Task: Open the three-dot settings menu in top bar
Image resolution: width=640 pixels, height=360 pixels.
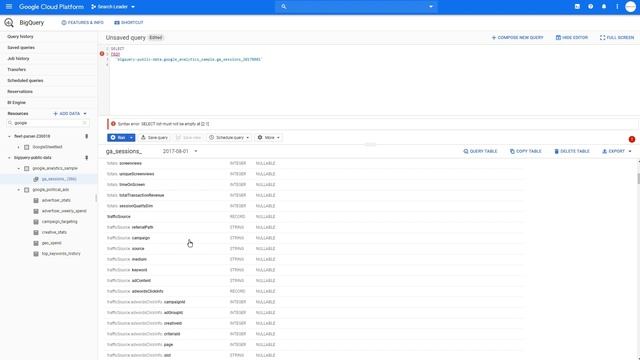Action: point(617,7)
